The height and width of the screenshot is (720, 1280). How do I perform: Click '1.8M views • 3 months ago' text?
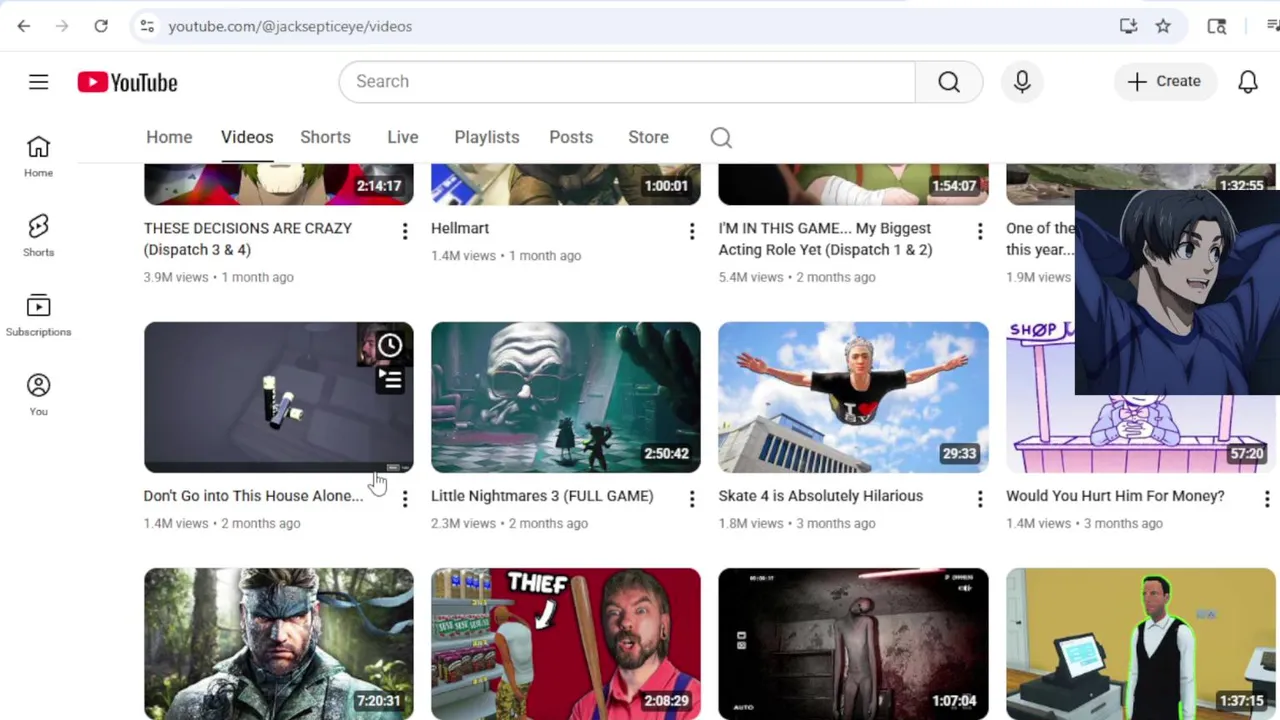click(797, 523)
